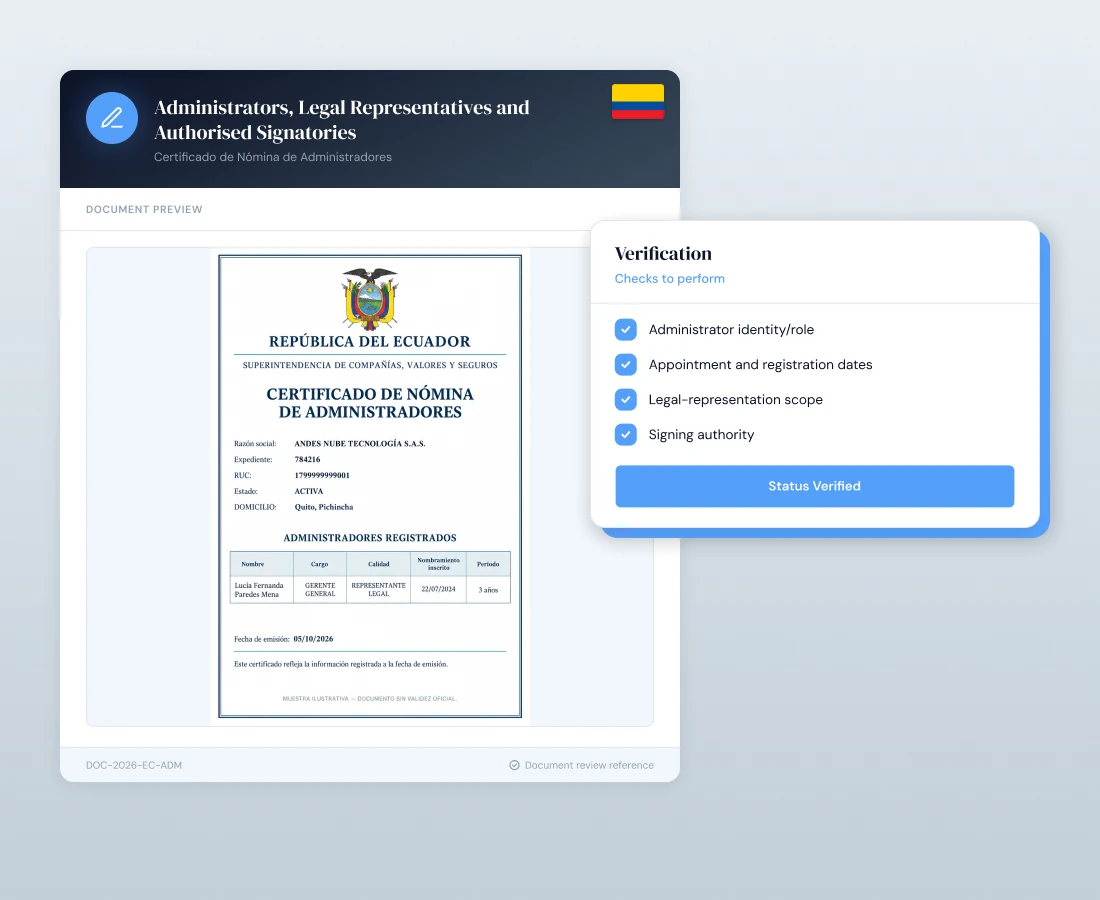
Task: Click the Checks to perform link
Action: pos(669,278)
